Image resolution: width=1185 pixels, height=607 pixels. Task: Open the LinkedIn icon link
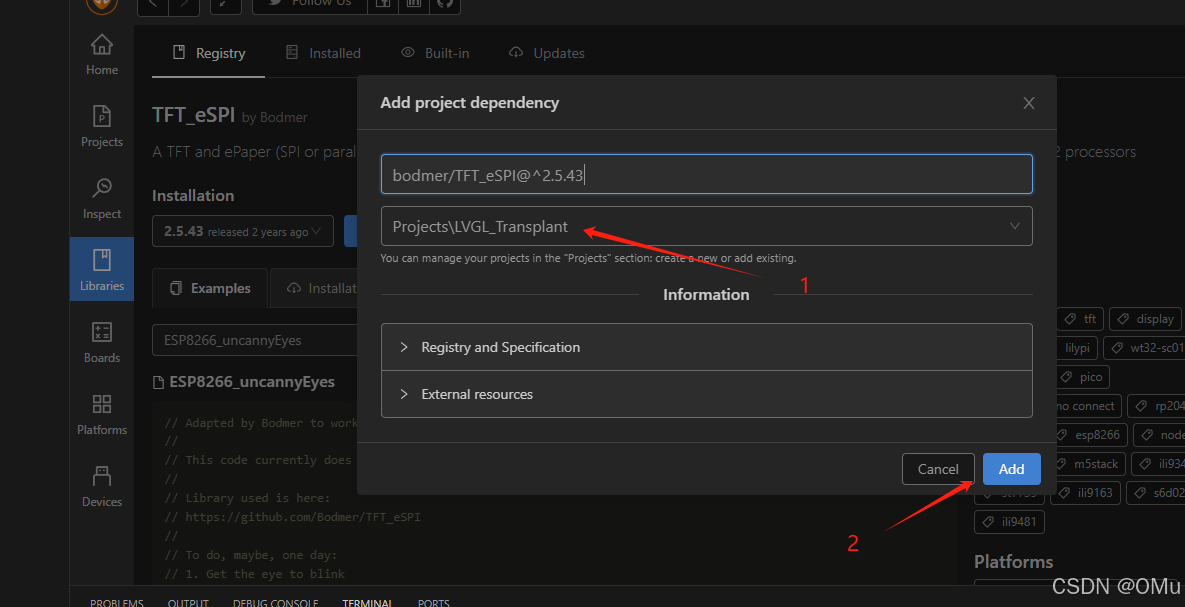413,4
